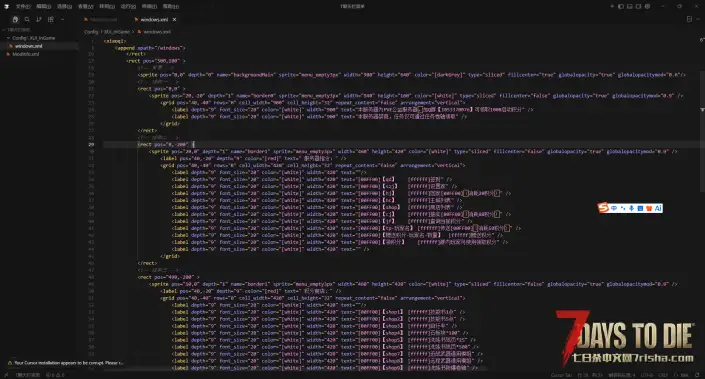The image size is (705, 379).
Task: Toggle the primary side bar layout
Action: 620,6
